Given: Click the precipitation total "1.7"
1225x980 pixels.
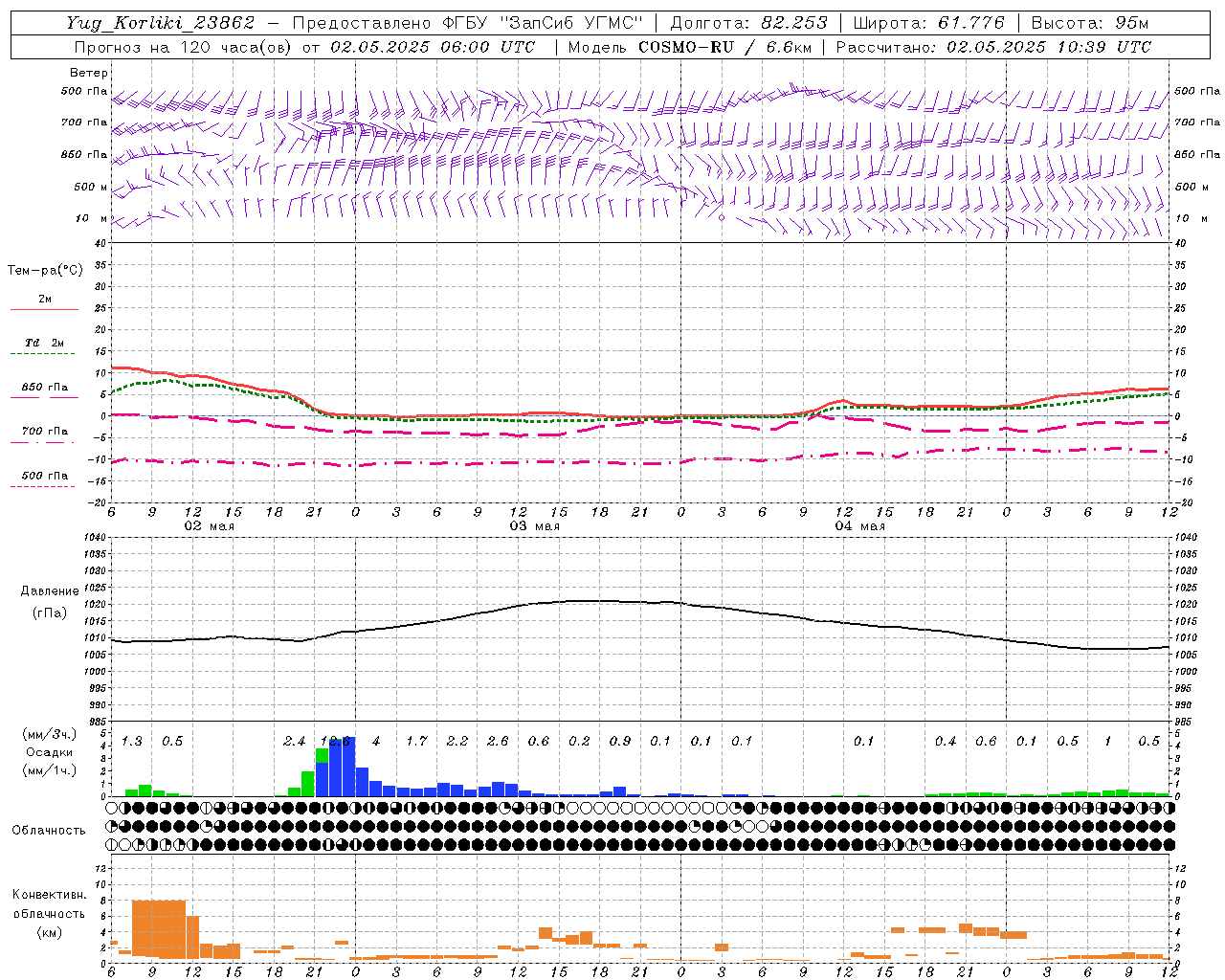Looking at the screenshot, I should tap(416, 741).
